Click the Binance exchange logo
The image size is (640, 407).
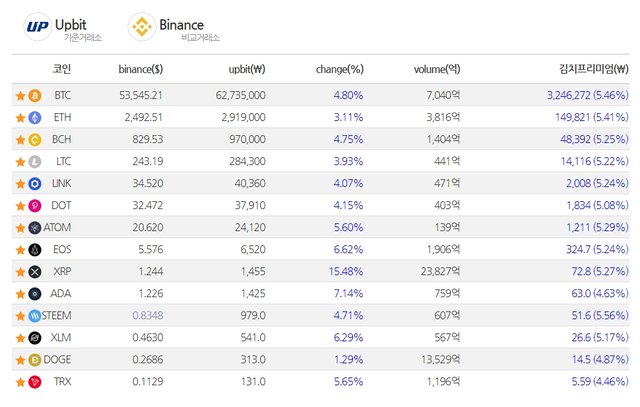click(x=142, y=27)
